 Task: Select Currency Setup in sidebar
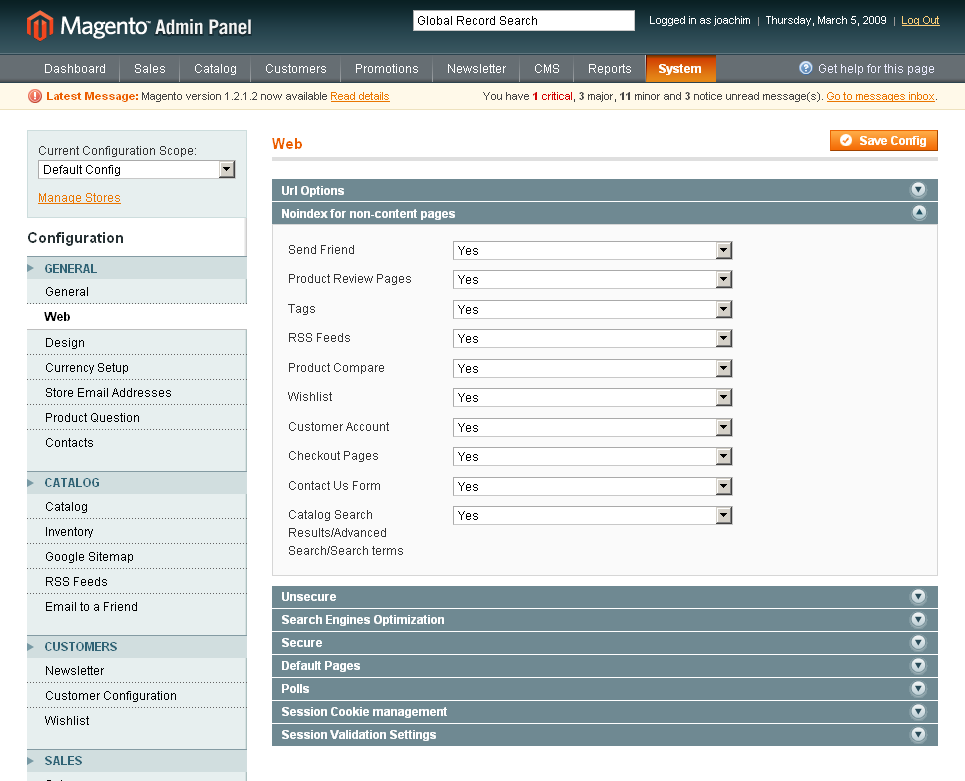(x=137, y=367)
